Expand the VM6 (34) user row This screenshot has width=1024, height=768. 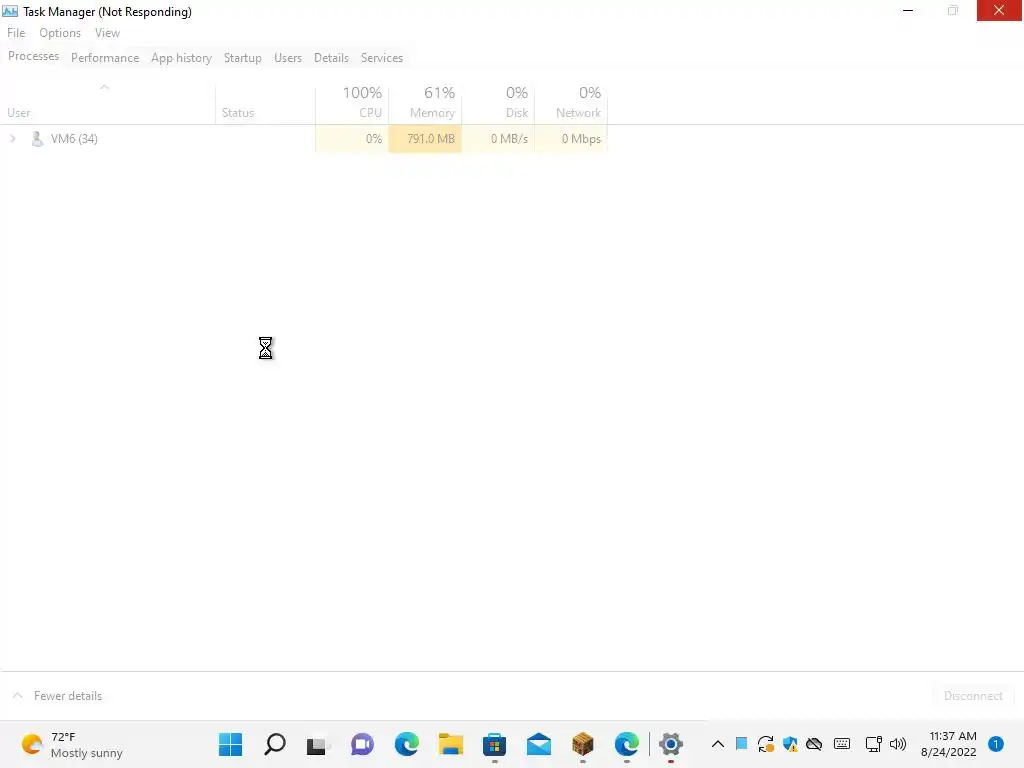(12, 138)
